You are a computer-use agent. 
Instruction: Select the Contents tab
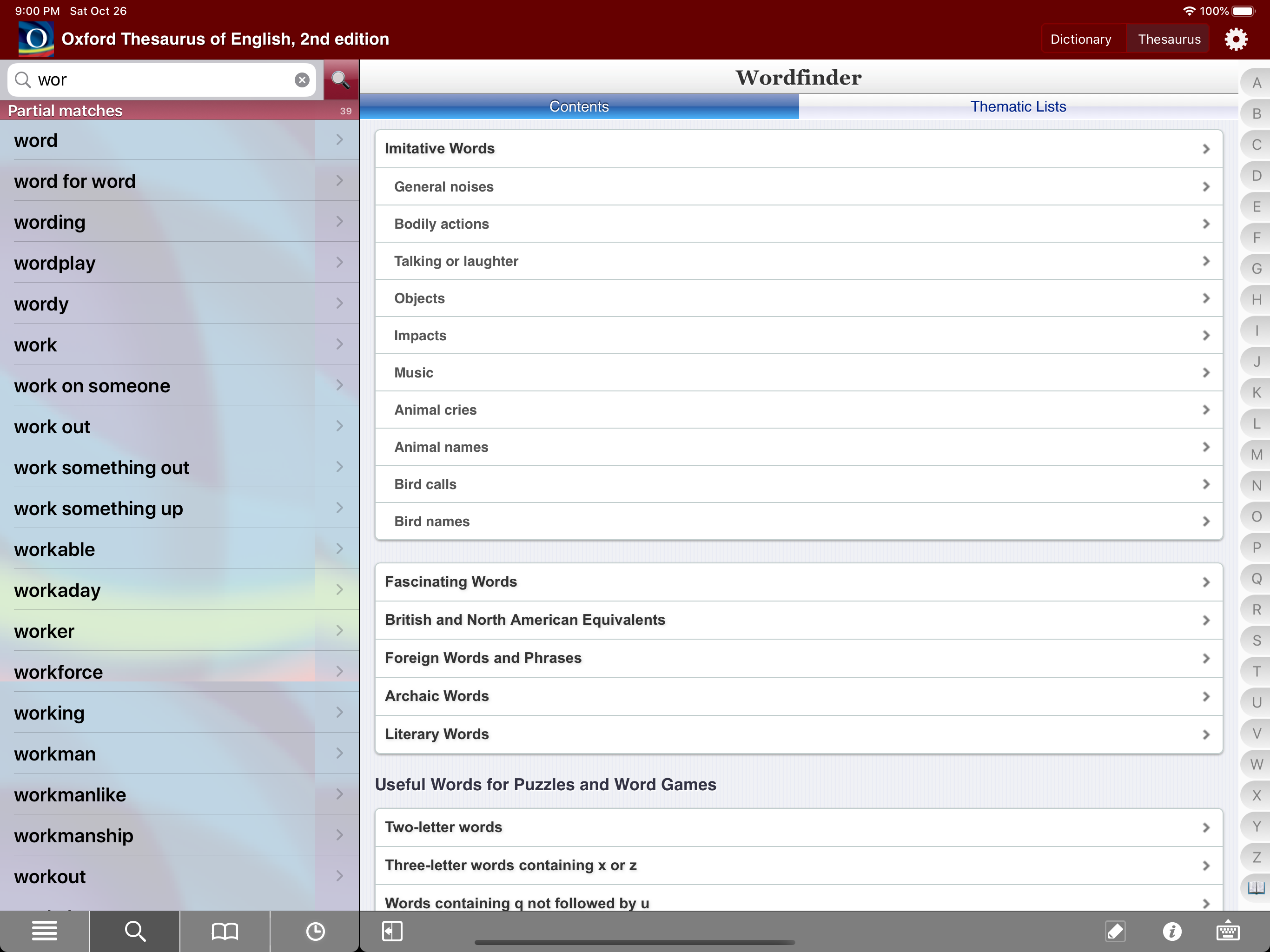coord(579,107)
